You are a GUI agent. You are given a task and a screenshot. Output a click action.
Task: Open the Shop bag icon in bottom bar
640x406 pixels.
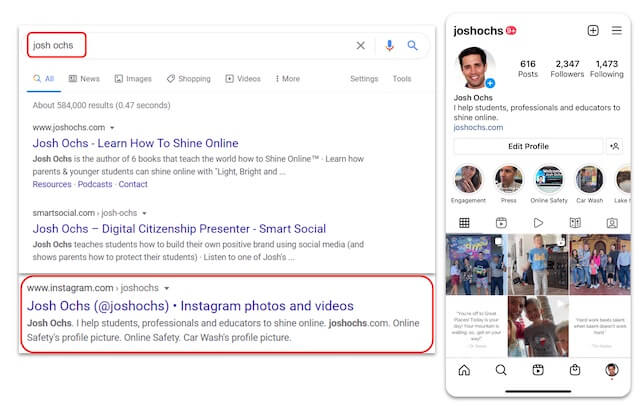coord(575,370)
